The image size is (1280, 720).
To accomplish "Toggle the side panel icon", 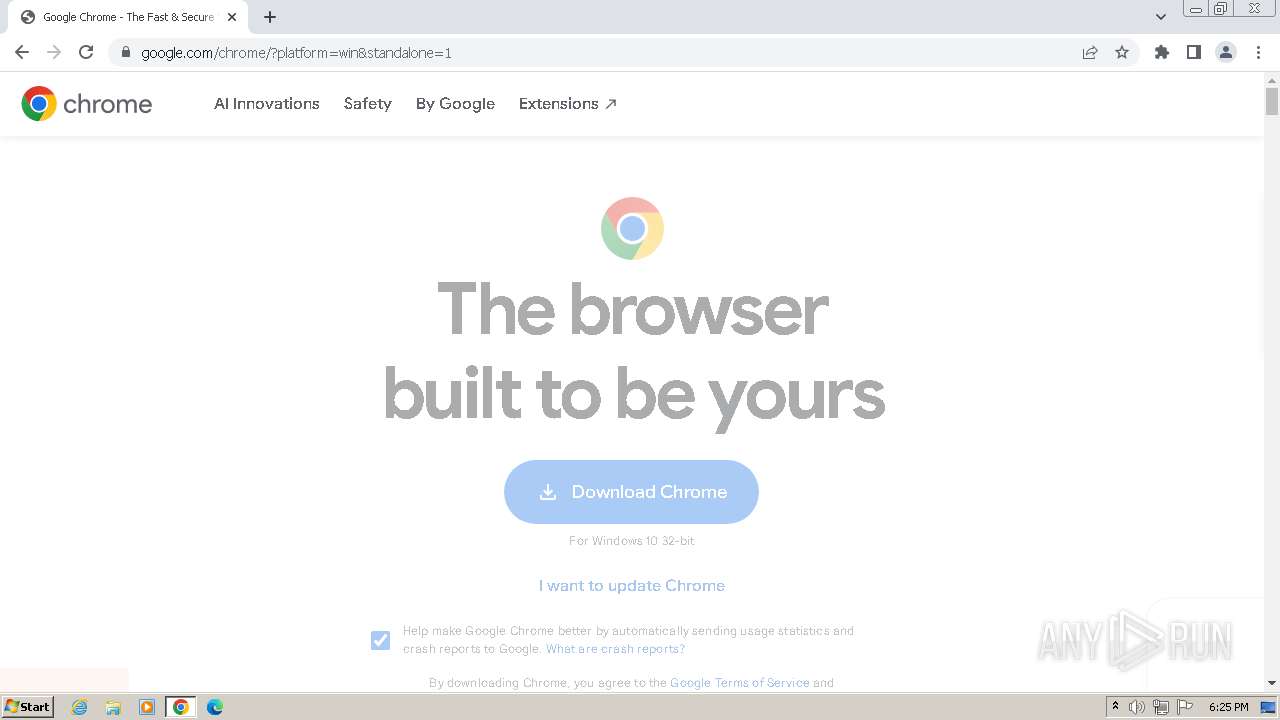I will (1194, 52).
